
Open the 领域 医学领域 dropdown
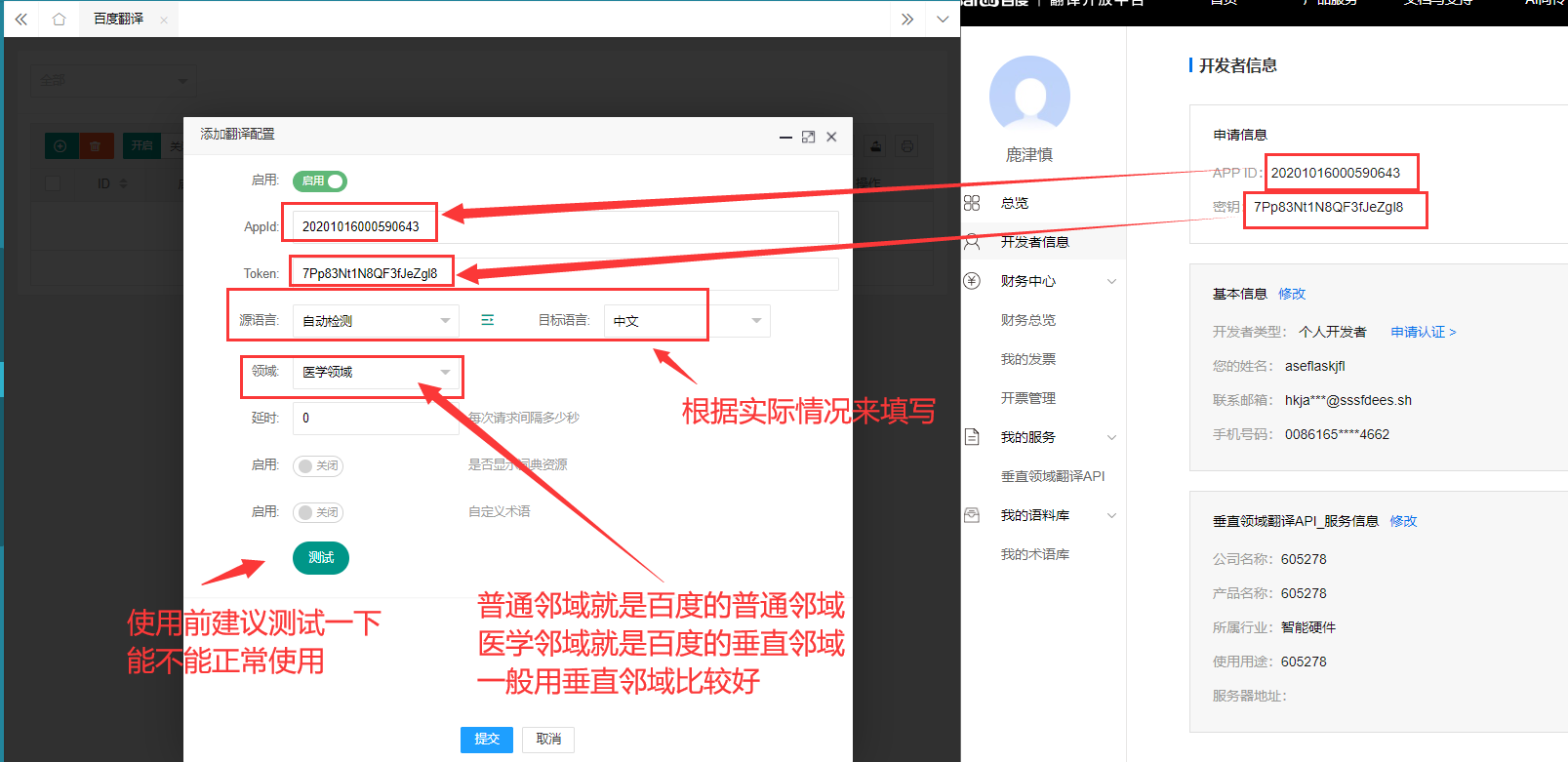click(376, 372)
